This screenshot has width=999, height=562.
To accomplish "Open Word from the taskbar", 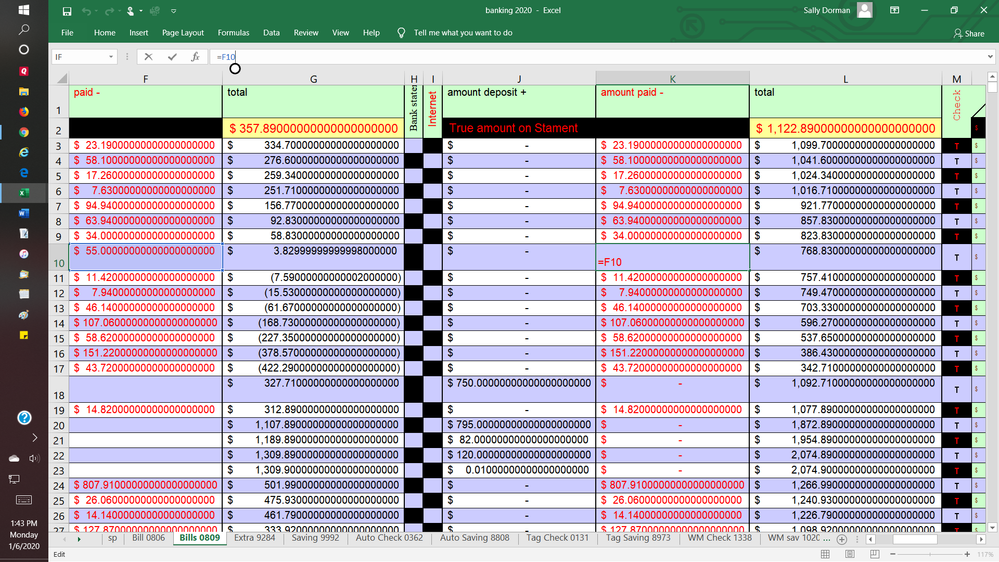I will pos(24,213).
